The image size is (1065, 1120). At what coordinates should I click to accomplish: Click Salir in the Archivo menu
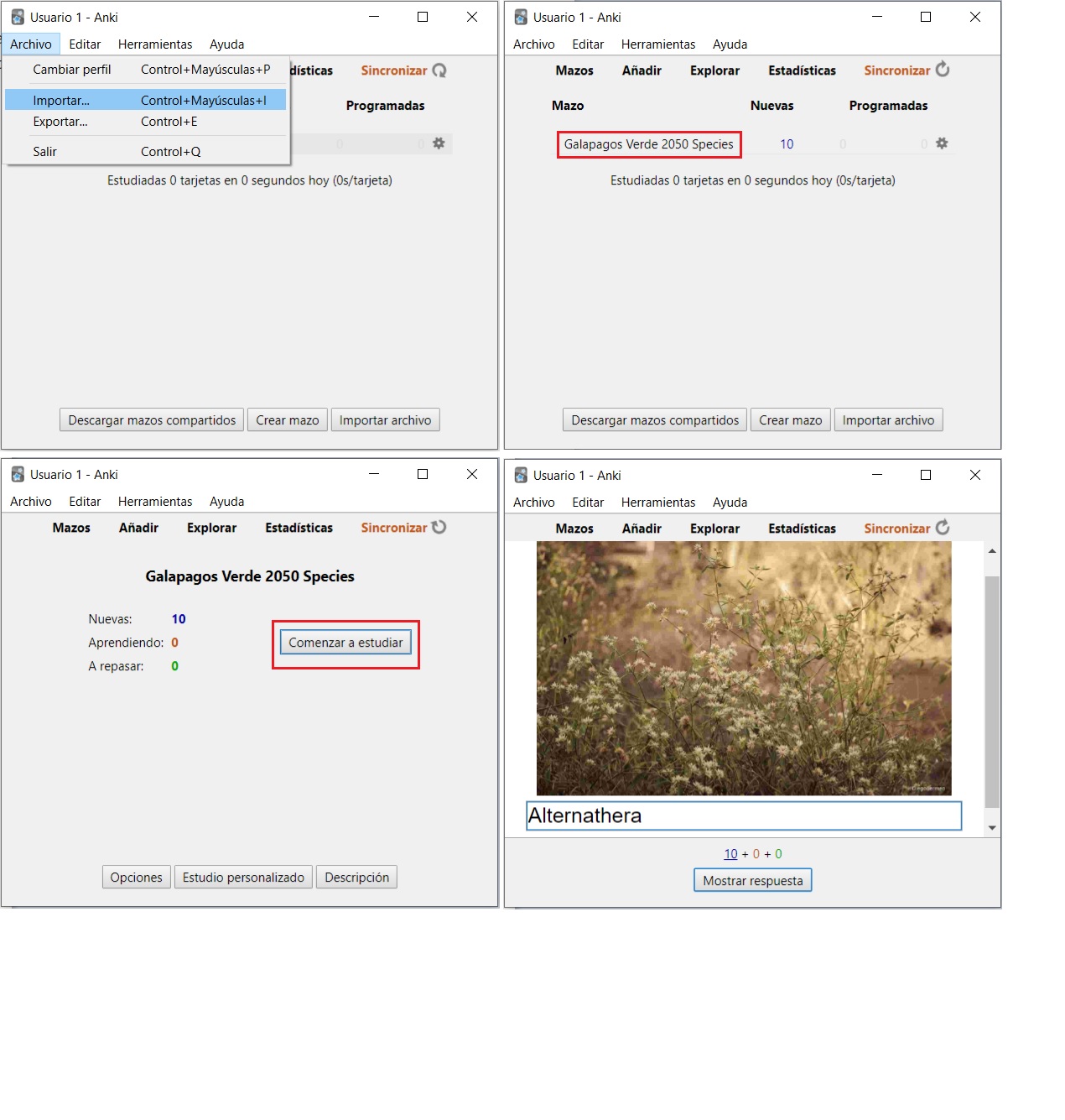click(45, 152)
